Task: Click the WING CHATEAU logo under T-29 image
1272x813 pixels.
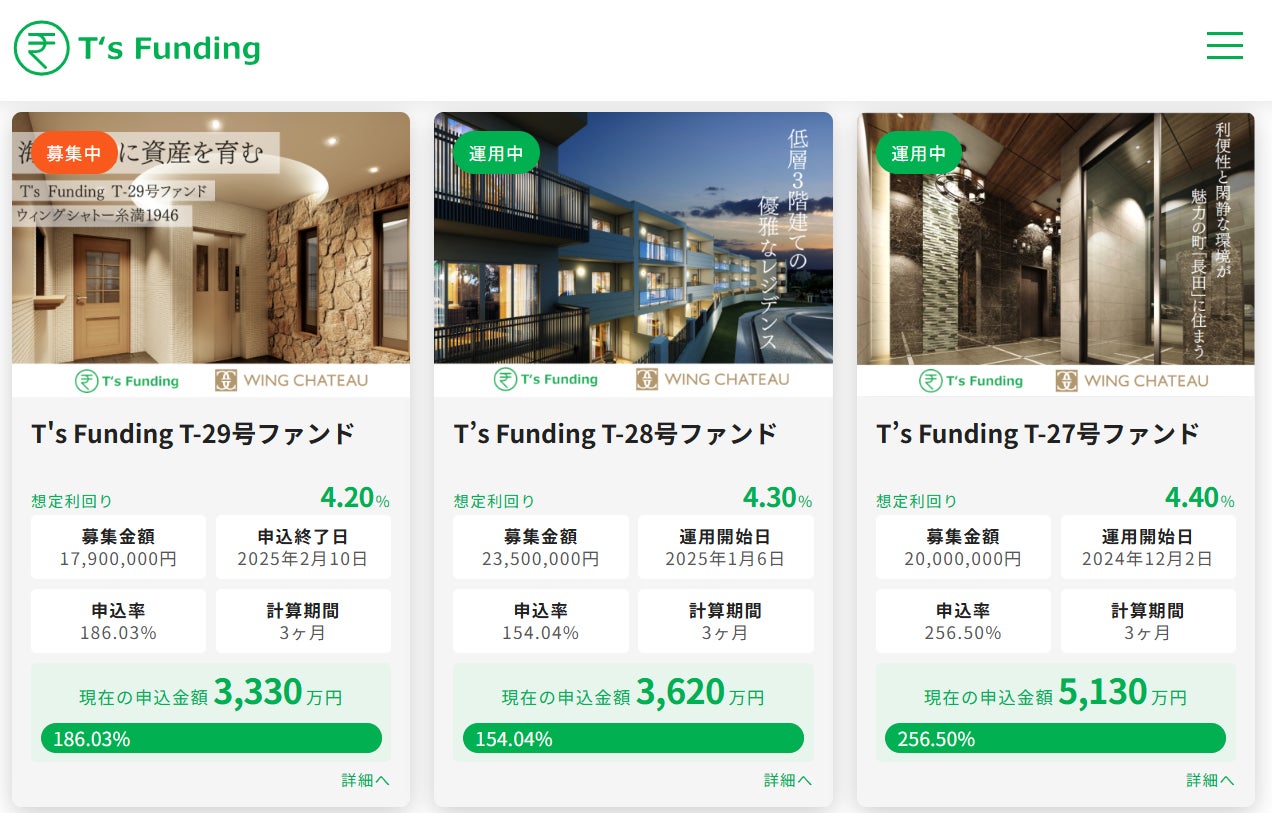Action: pos(291,380)
